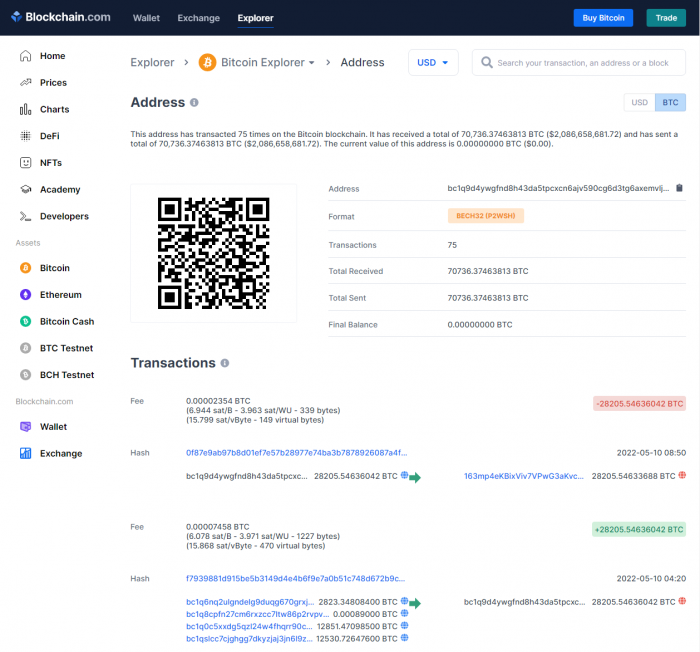Open Home via its house icon
Screen dimensions: 700x652
[25, 56]
